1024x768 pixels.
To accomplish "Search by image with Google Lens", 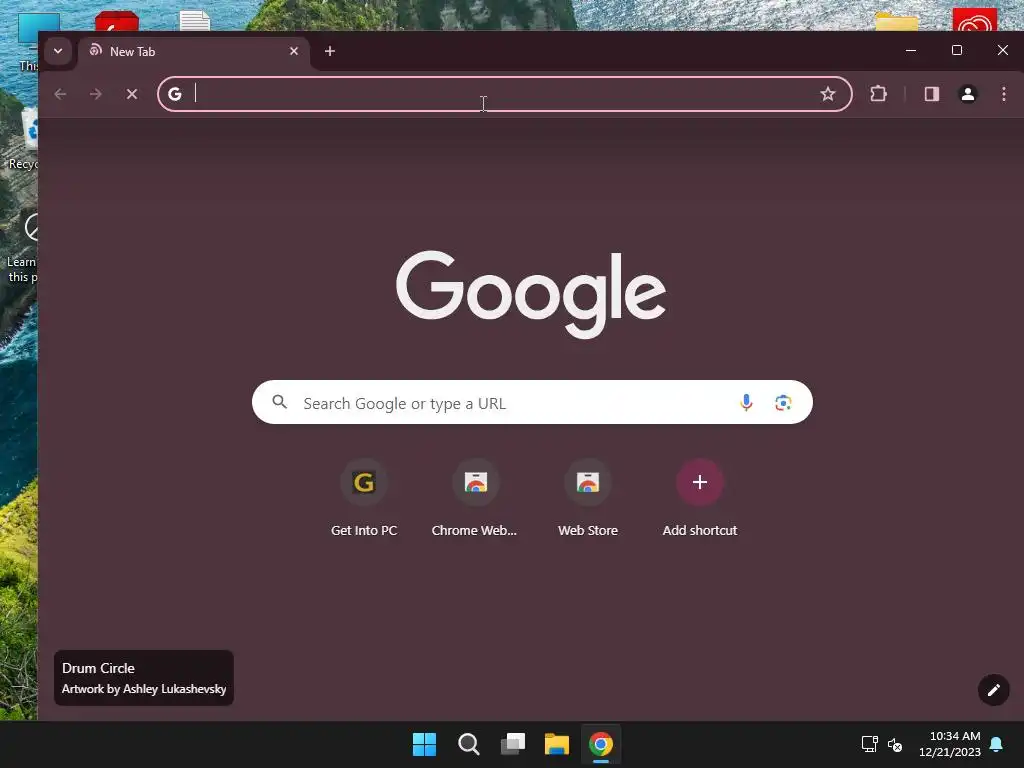I will pyautogui.click(x=783, y=402).
